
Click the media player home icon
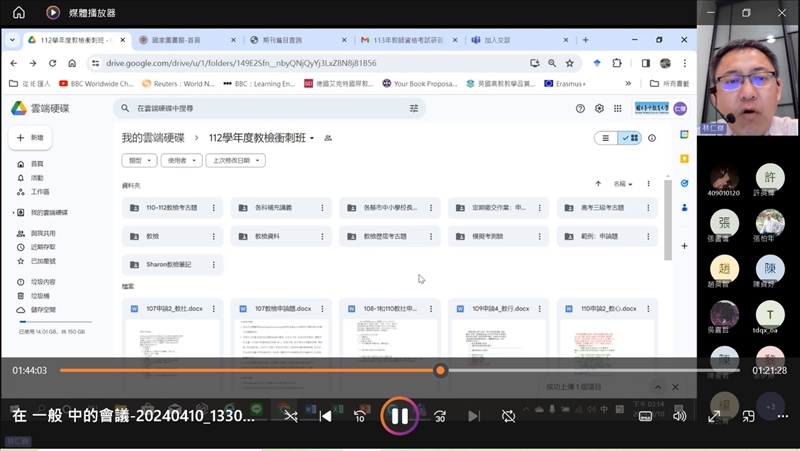(19, 13)
